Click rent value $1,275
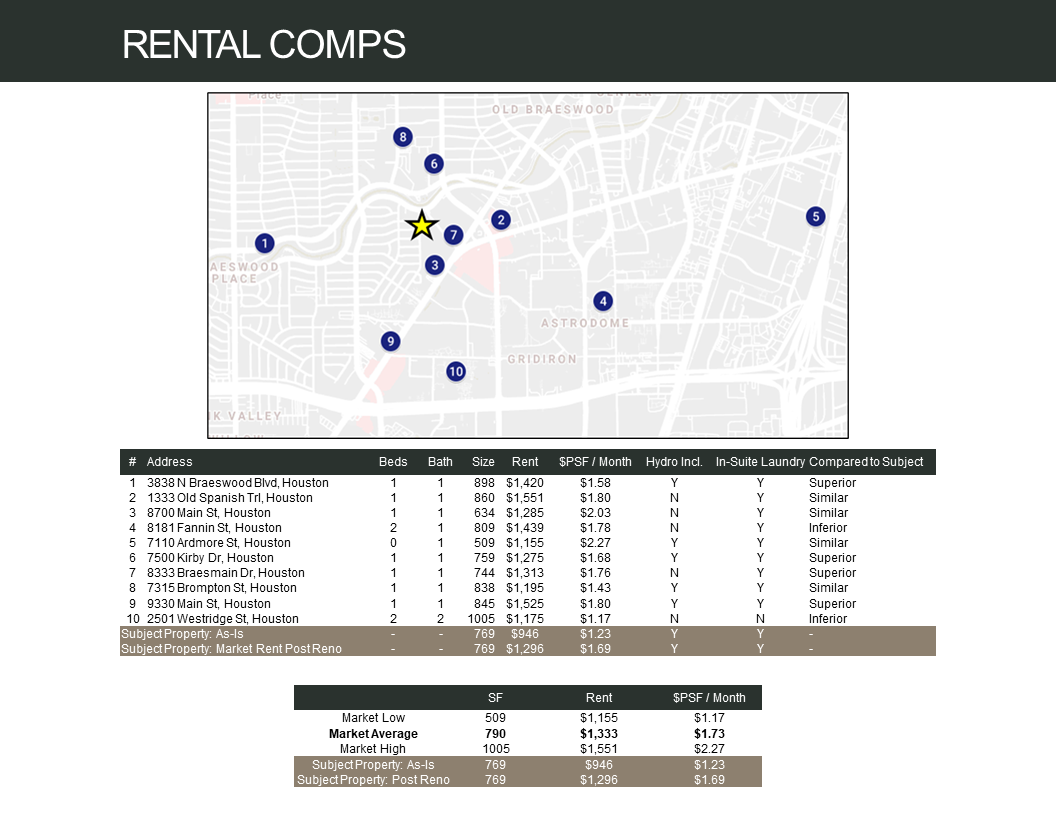This screenshot has width=1056, height=816. (x=525, y=557)
